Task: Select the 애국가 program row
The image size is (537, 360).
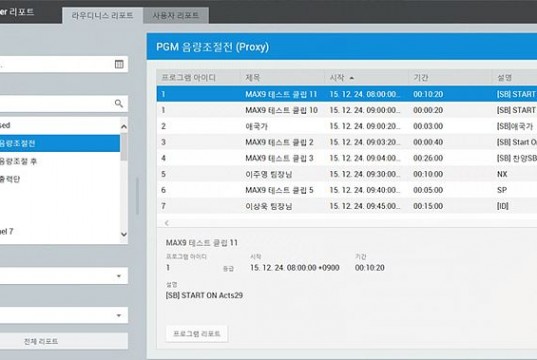Action: 347,126
